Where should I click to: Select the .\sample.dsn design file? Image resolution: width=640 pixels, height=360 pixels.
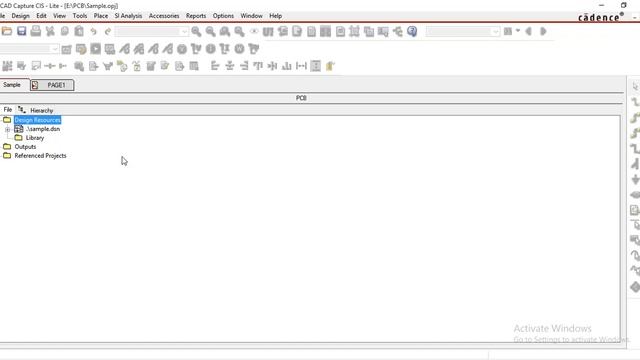[43, 129]
